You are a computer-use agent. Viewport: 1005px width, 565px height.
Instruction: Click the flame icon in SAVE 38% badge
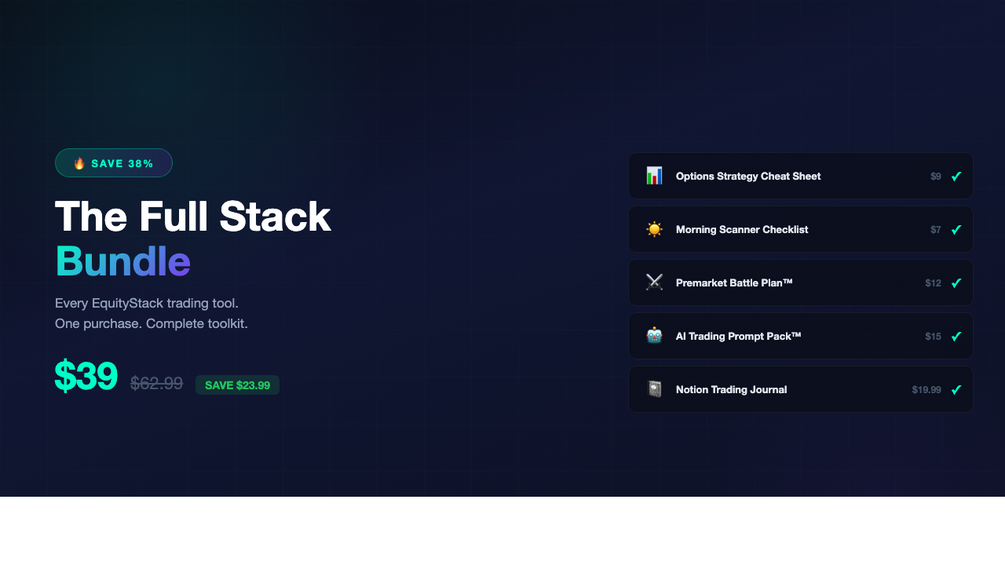click(79, 163)
